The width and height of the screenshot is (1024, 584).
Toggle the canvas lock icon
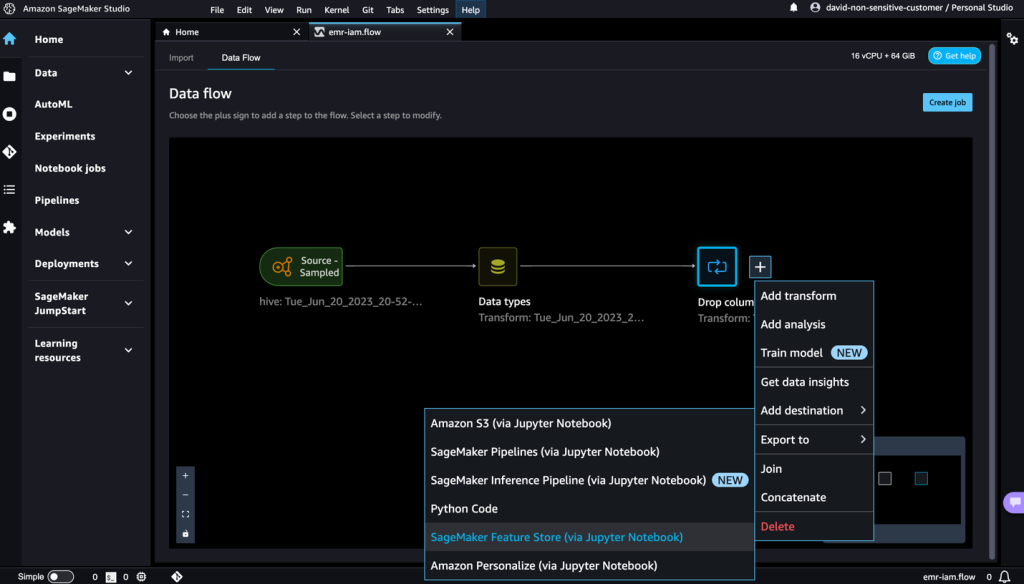[185, 534]
